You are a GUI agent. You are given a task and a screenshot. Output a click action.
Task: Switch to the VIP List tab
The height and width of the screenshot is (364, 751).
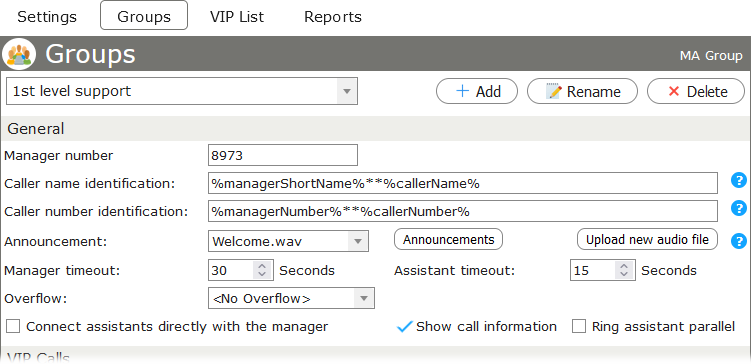237,17
